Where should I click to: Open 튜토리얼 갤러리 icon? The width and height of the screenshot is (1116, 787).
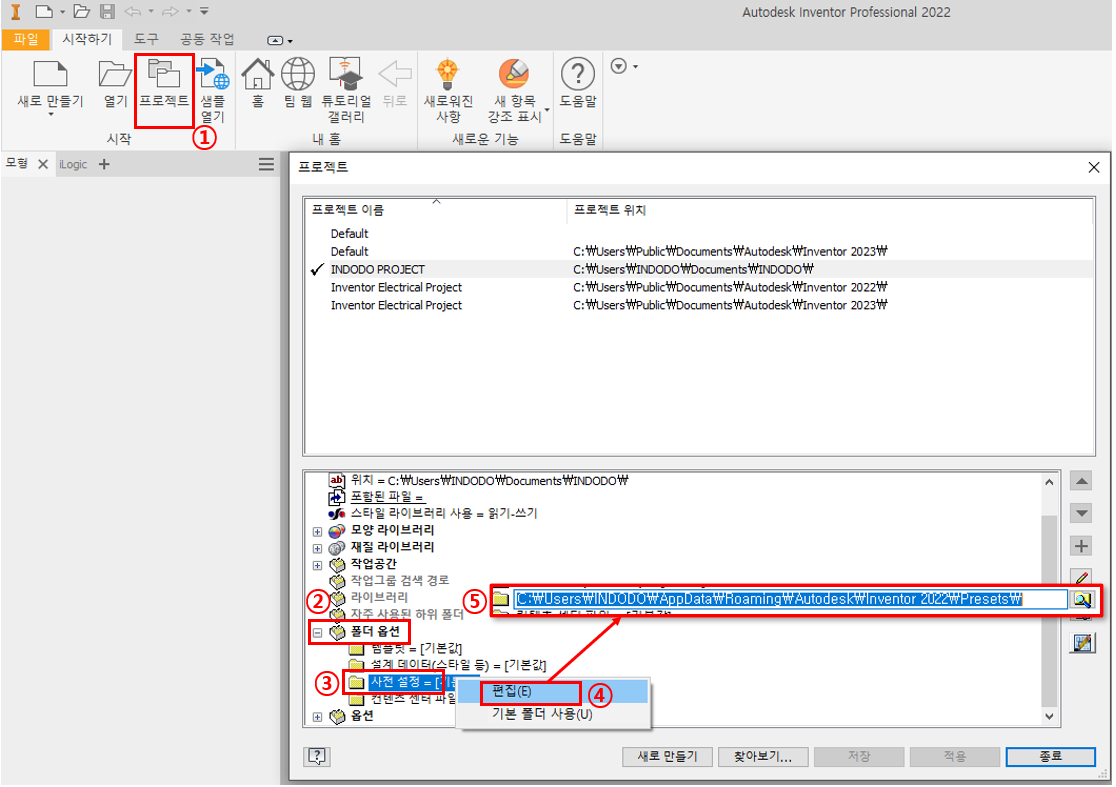346,74
